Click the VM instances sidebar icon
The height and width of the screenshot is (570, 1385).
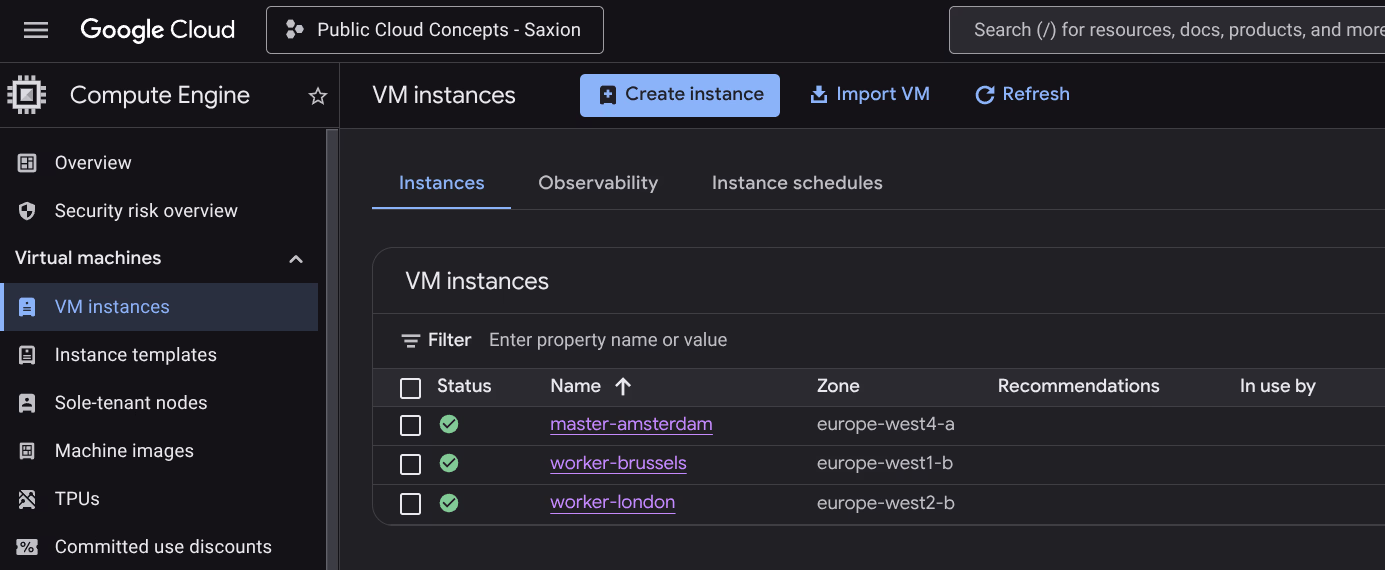27,307
